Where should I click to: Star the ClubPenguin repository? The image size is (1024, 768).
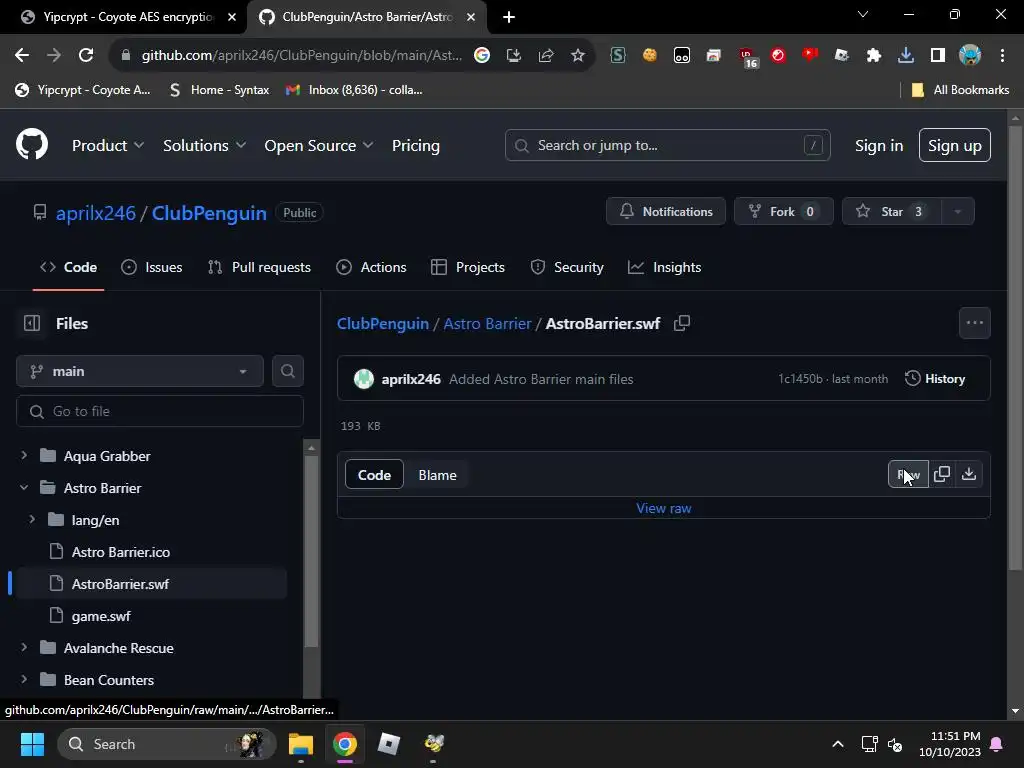tap(892, 212)
